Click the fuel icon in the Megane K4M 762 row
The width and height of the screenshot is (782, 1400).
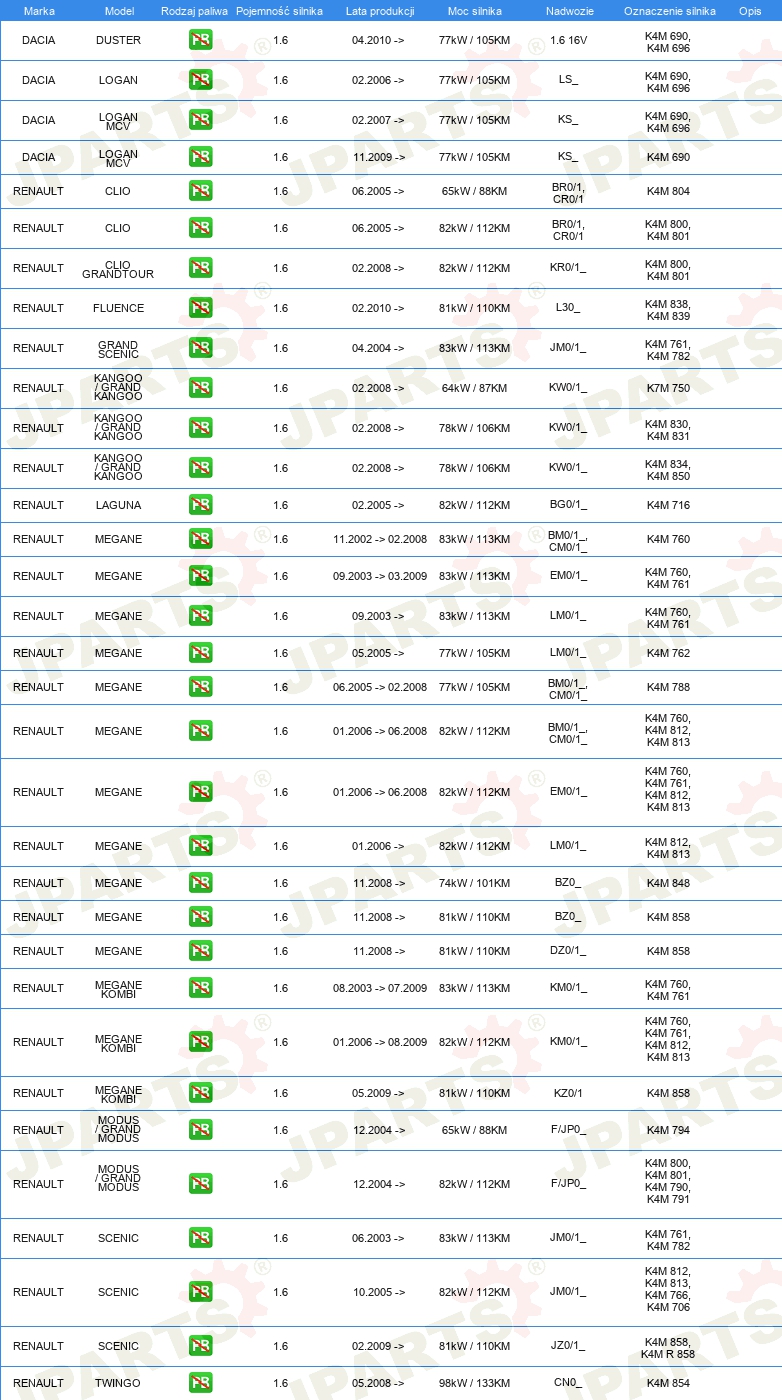[200, 653]
